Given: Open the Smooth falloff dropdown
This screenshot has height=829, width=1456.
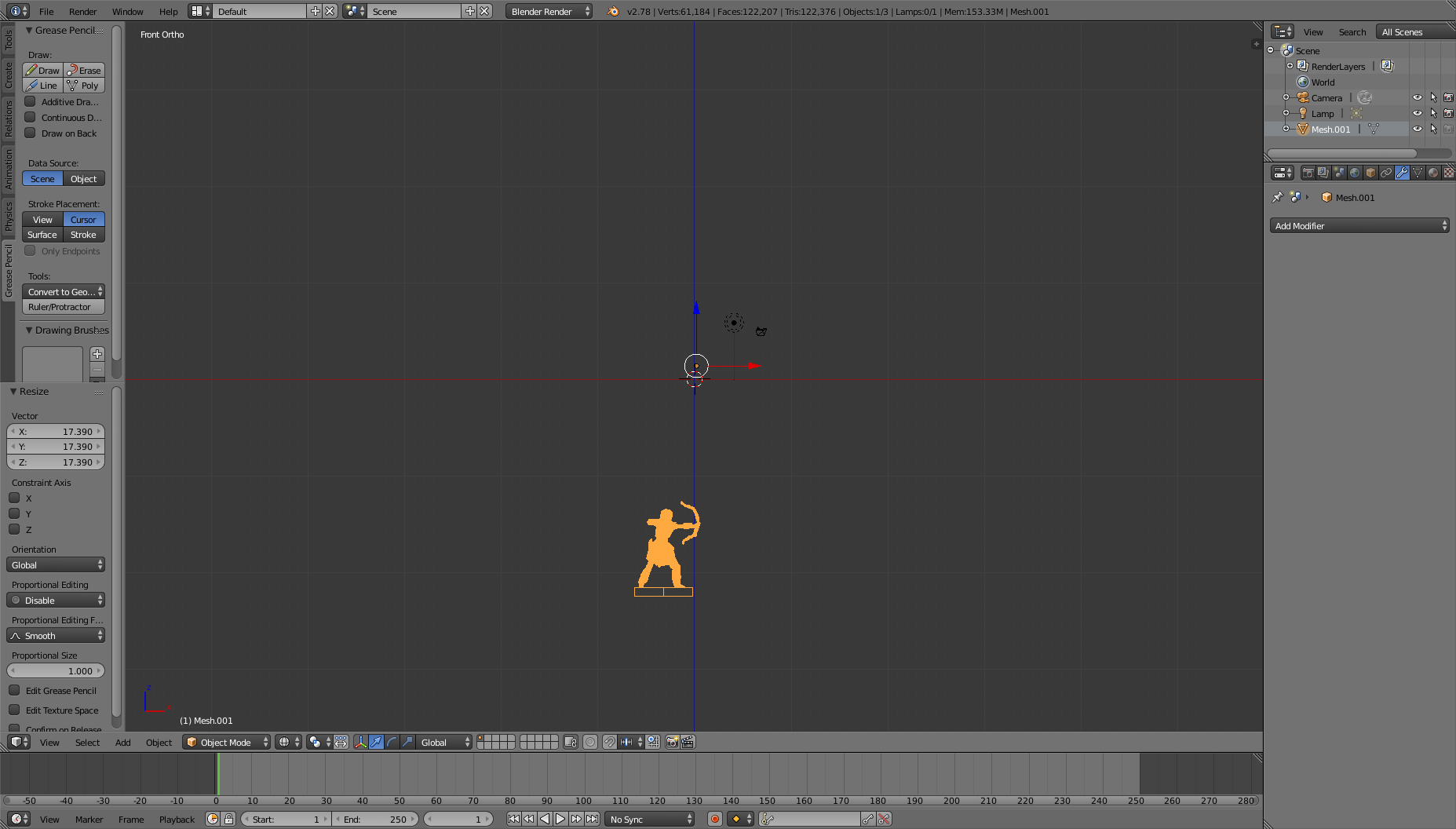Looking at the screenshot, I should click(56, 635).
